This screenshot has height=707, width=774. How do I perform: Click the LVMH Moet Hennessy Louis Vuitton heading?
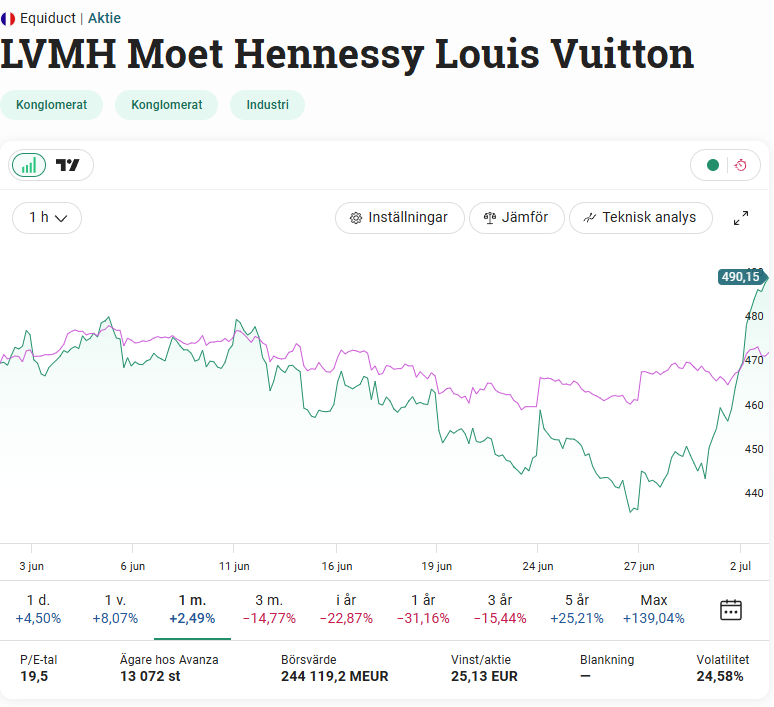(x=347, y=54)
